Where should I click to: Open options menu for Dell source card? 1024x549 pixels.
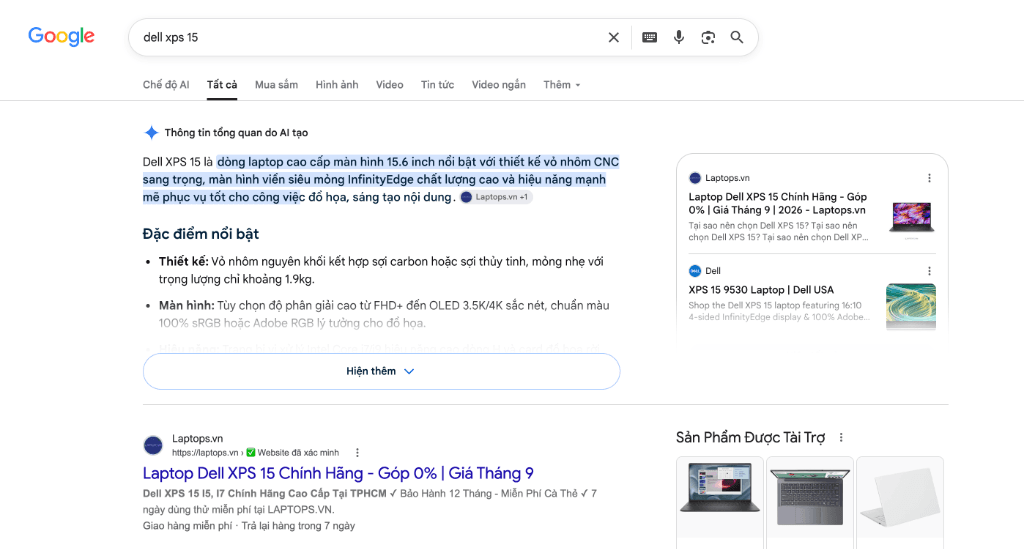pyautogui.click(x=929, y=271)
